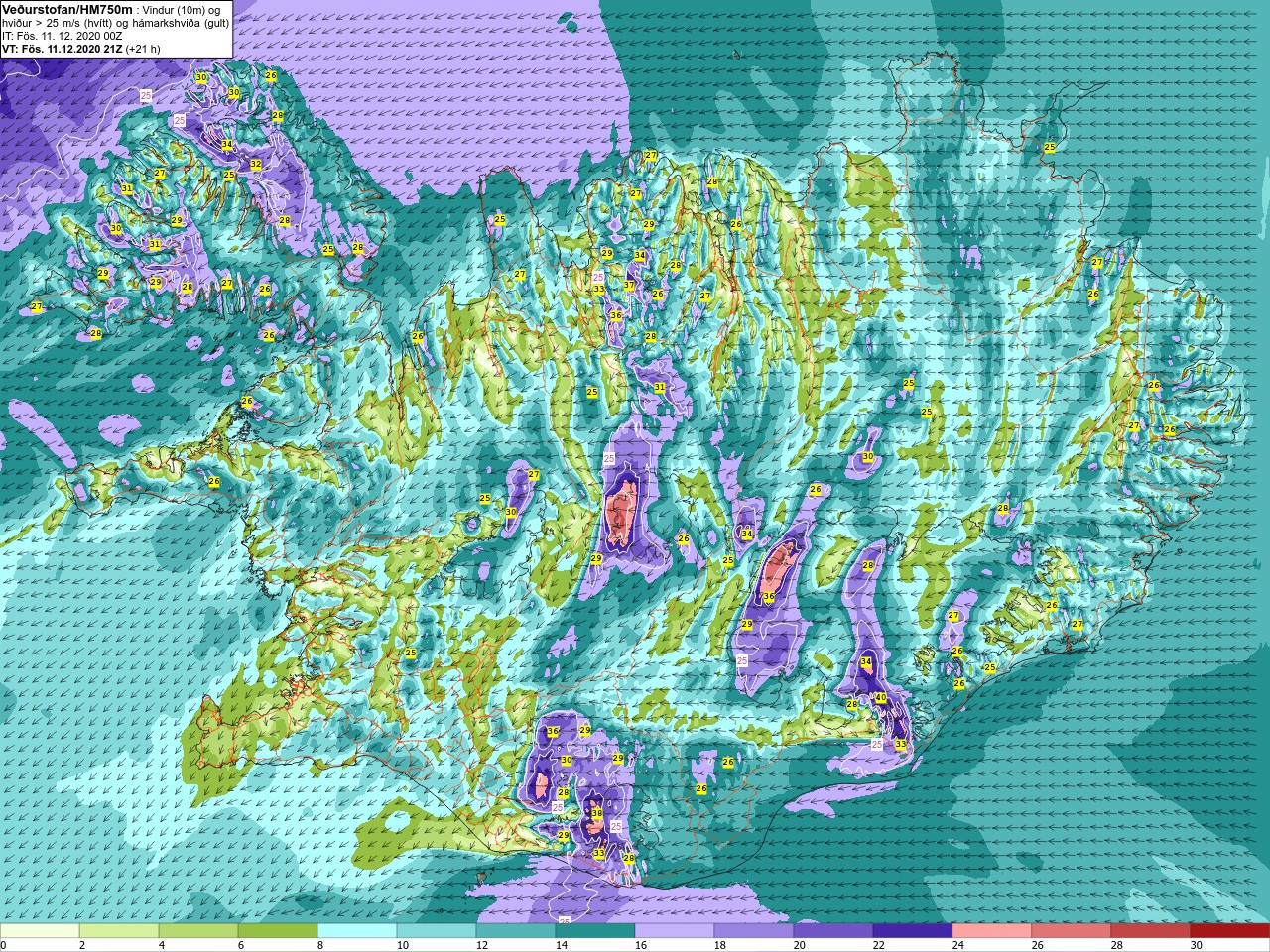Click legend scale number 24

tap(958, 945)
